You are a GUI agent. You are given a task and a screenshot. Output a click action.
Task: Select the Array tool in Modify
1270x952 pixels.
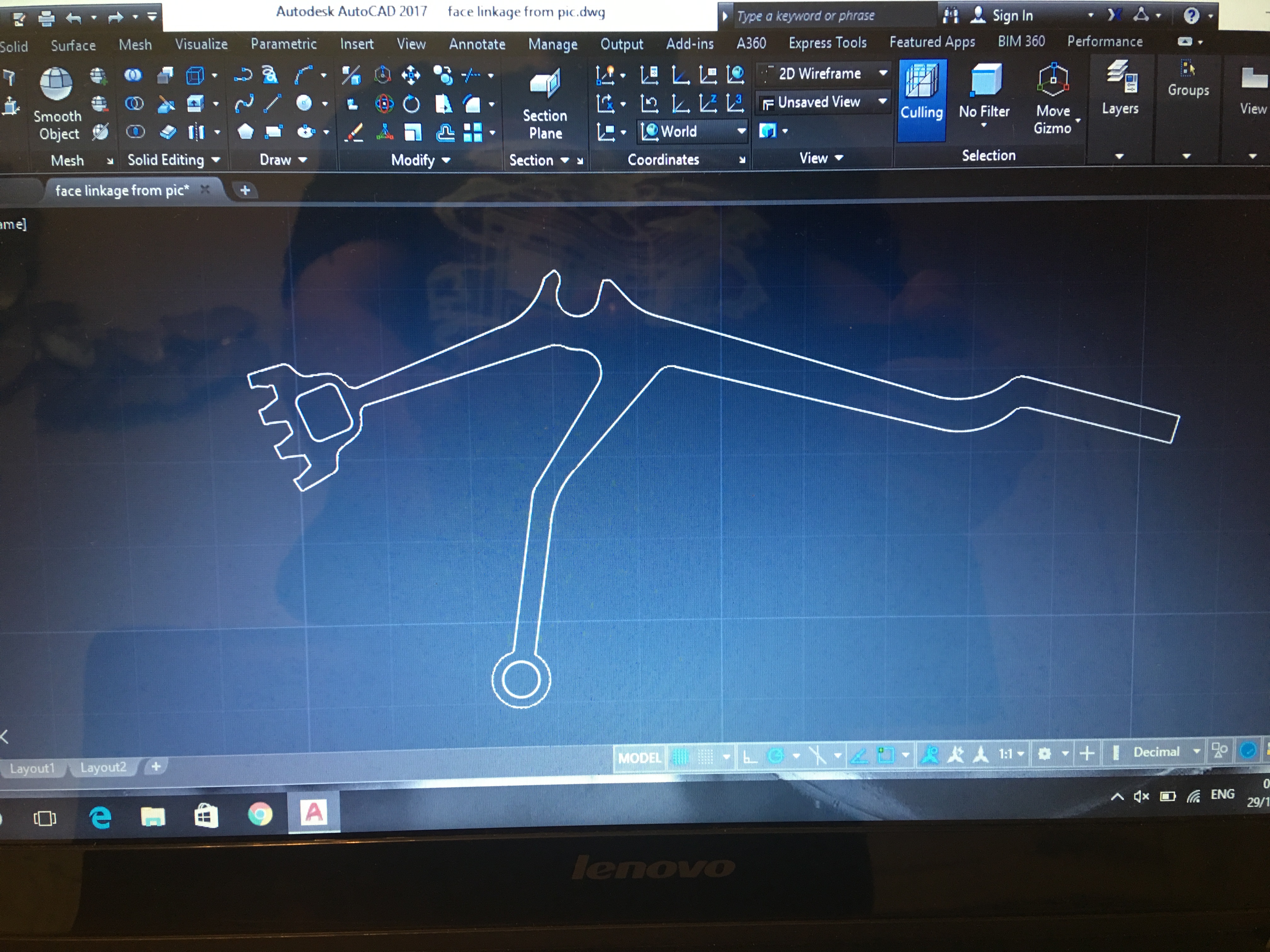(472, 133)
